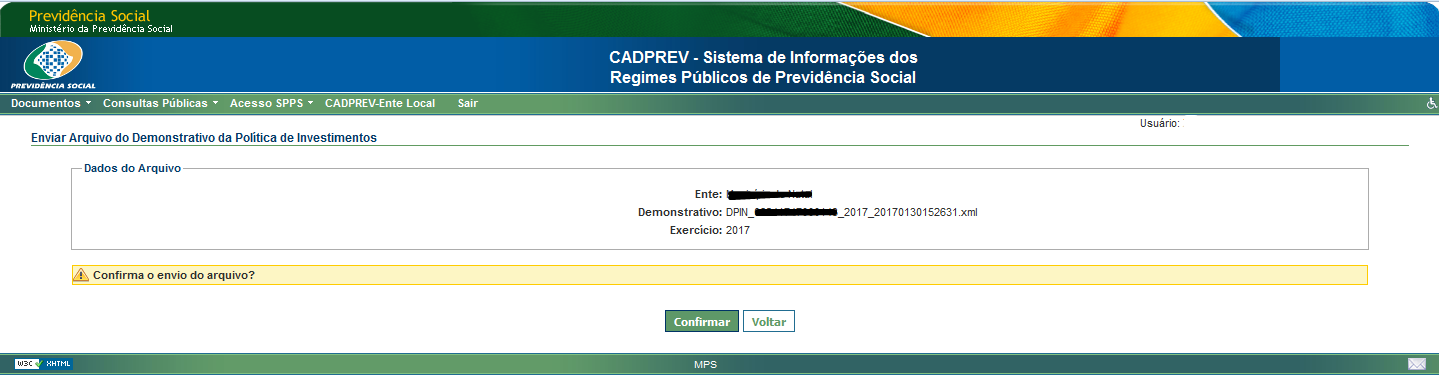Expand the Documentos dropdown menu
Viewport: 1439px width, 375px height.
tap(51, 103)
